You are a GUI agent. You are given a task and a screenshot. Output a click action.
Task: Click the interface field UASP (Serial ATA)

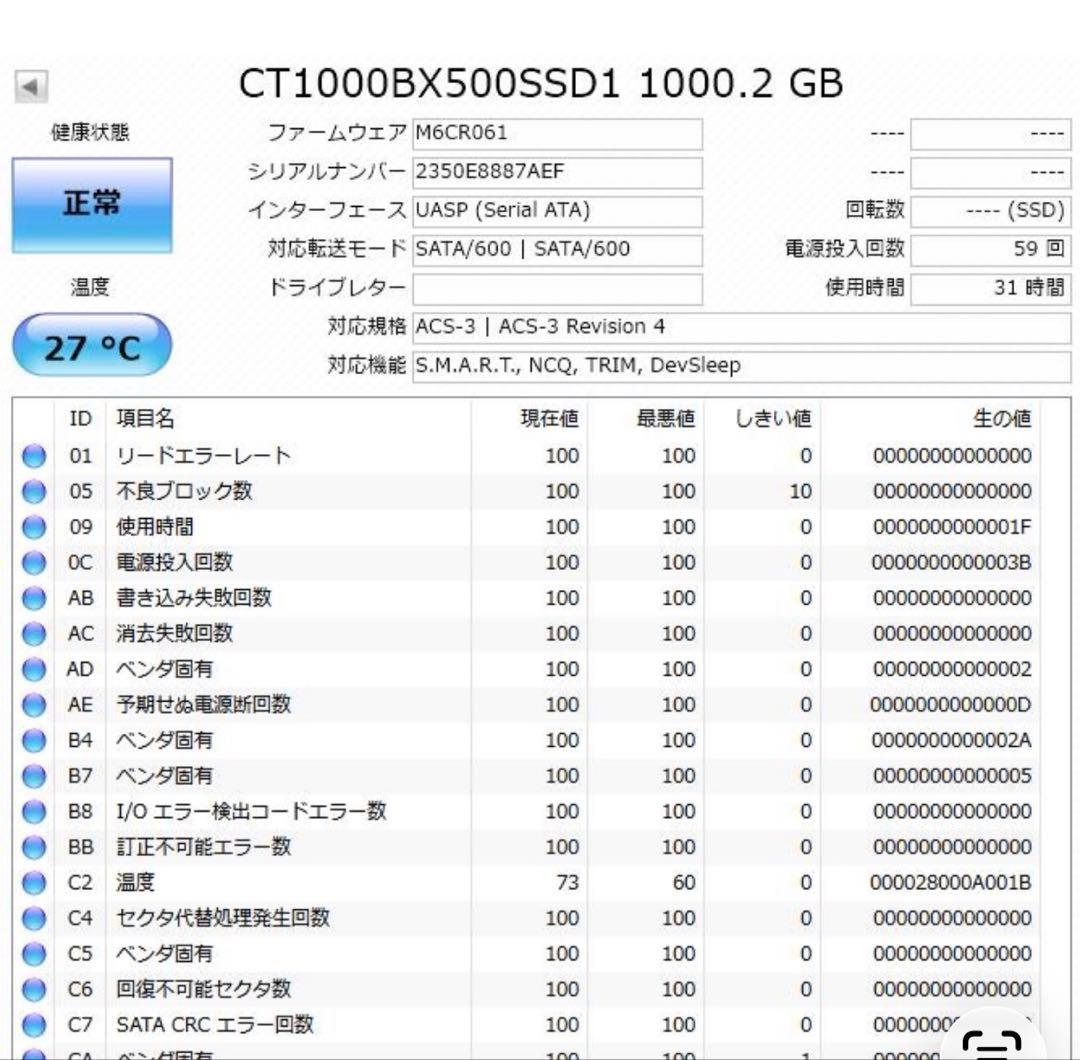click(557, 211)
